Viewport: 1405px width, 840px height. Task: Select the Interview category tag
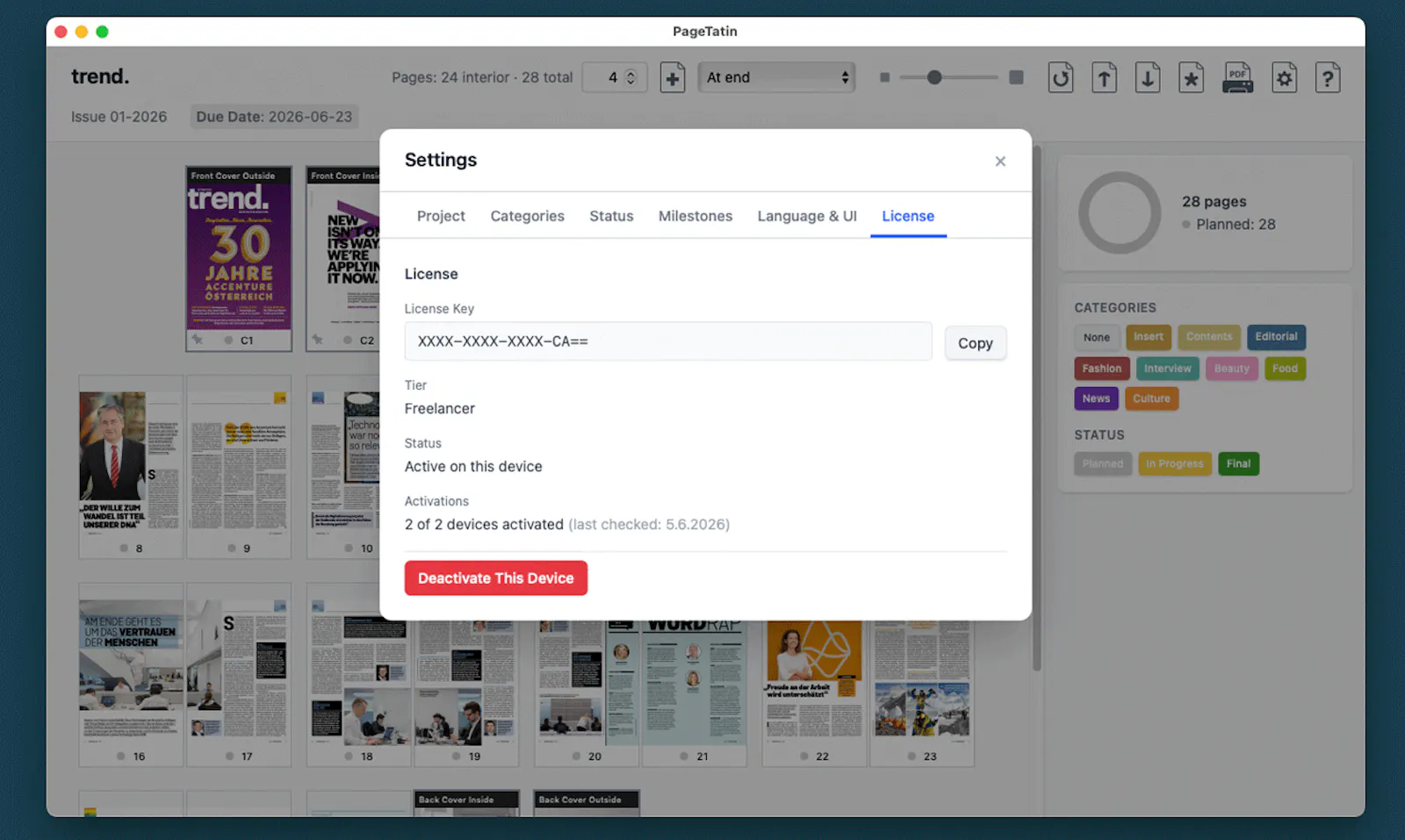point(1167,369)
